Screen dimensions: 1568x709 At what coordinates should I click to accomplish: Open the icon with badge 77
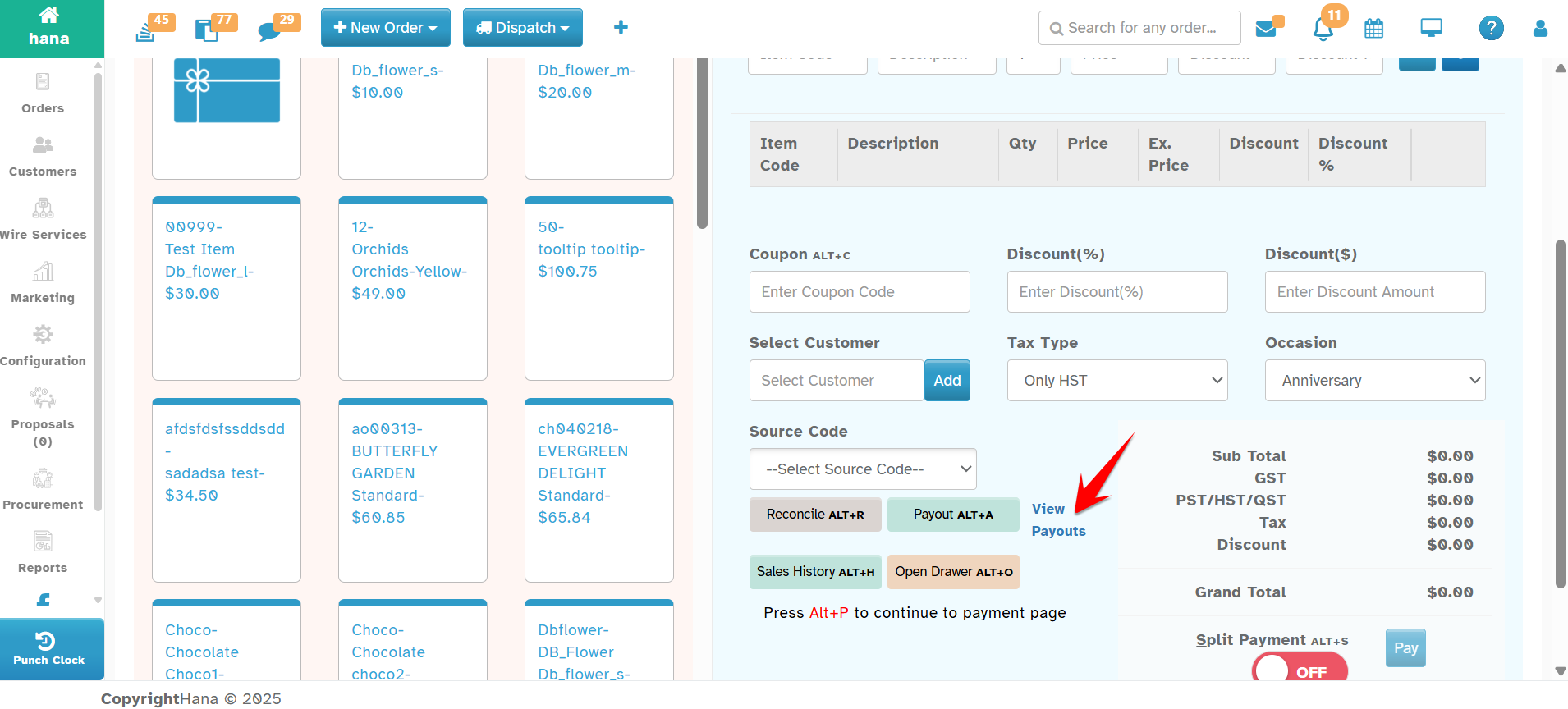[206, 31]
